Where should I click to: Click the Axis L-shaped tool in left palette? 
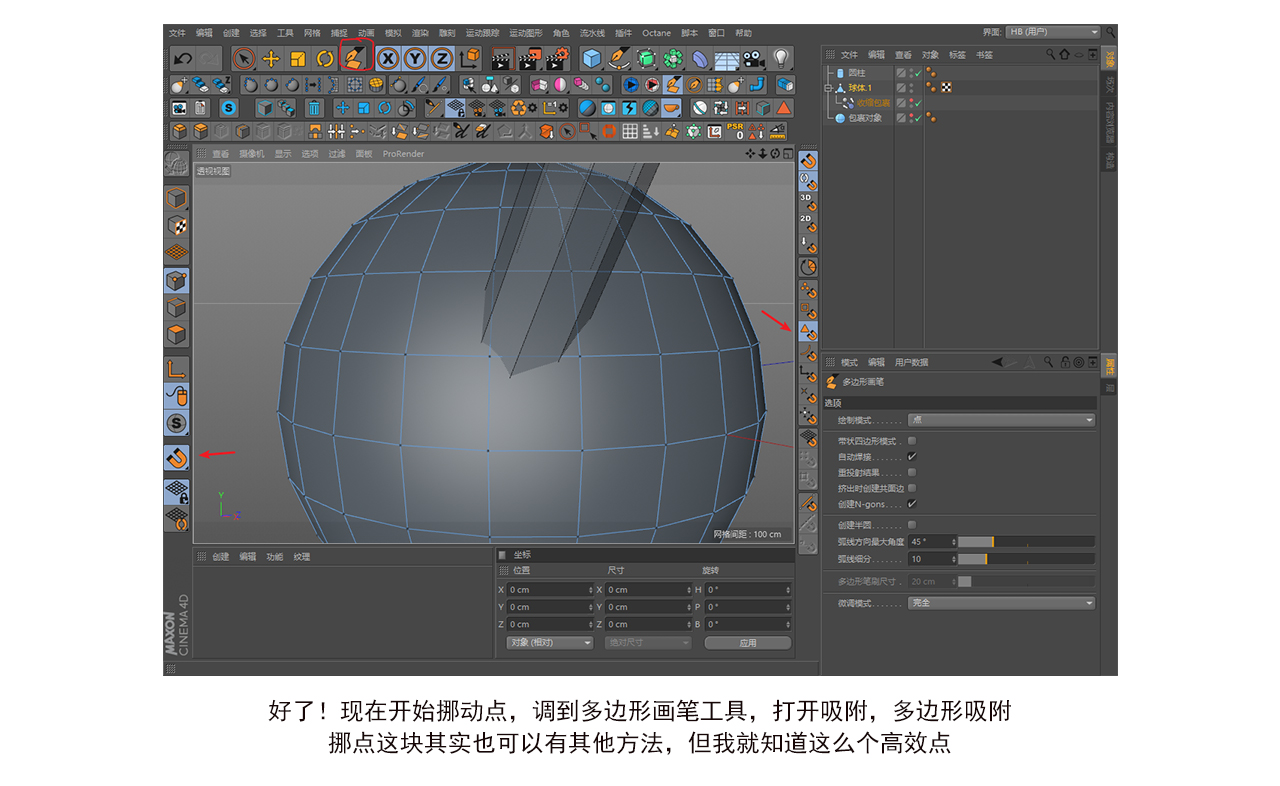tap(176, 368)
